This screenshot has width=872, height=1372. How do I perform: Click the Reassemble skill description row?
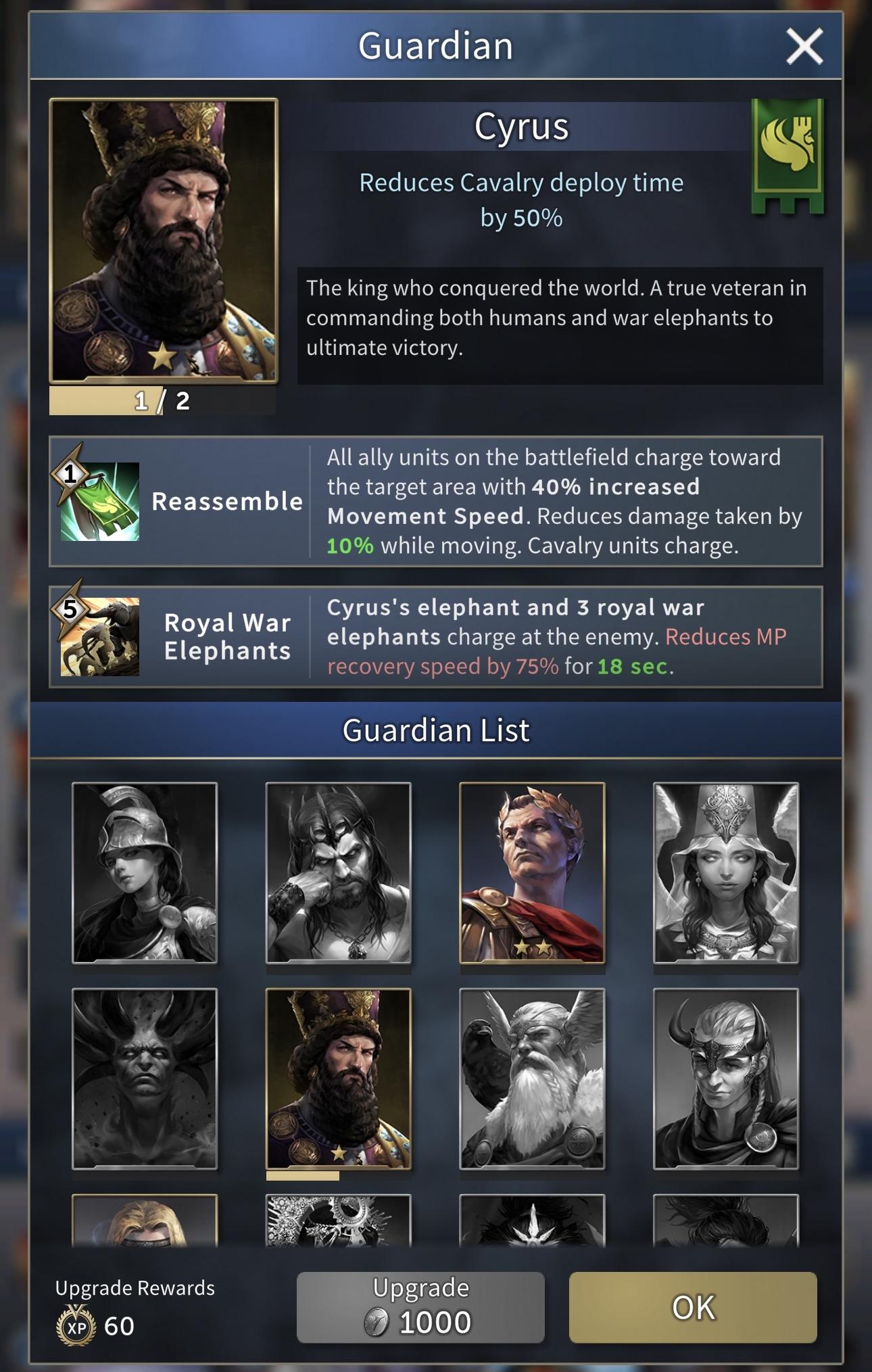click(x=436, y=501)
